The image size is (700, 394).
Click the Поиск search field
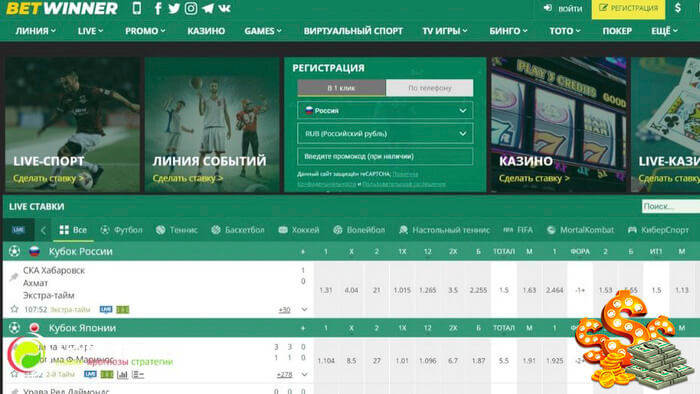pos(671,206)
